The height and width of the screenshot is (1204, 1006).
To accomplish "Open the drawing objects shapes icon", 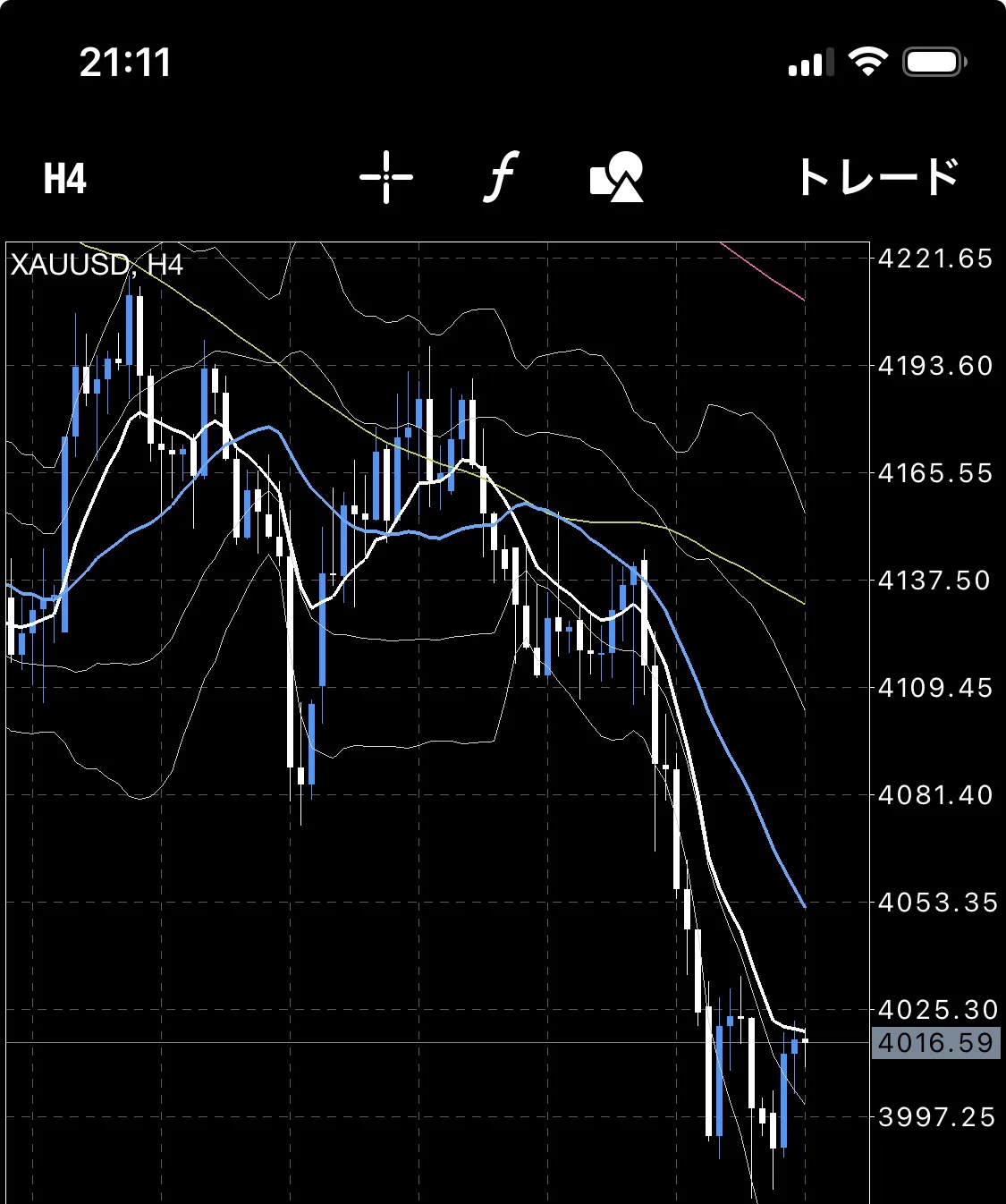I will (x=617, y=176).
